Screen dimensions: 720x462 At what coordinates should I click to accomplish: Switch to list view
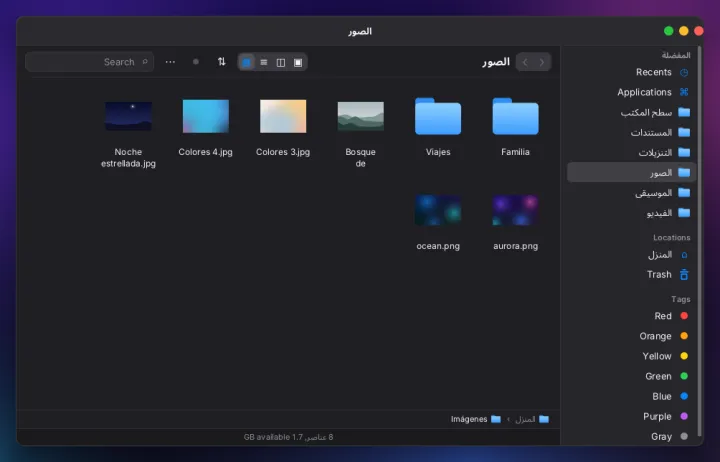[x=264, y=62]
